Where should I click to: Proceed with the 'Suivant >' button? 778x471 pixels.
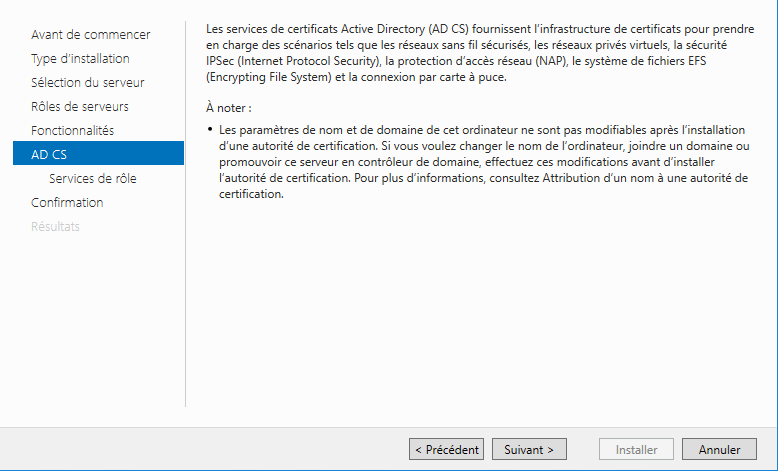tap(529, 449)
